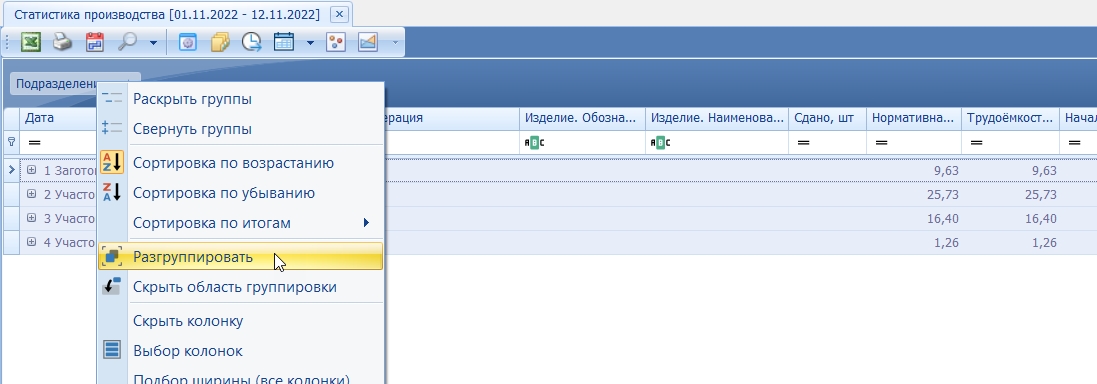The width and height of the screenshot is (1097, 384).
Task: Click the stacked yellow documents icon
Action: [220, 42]
